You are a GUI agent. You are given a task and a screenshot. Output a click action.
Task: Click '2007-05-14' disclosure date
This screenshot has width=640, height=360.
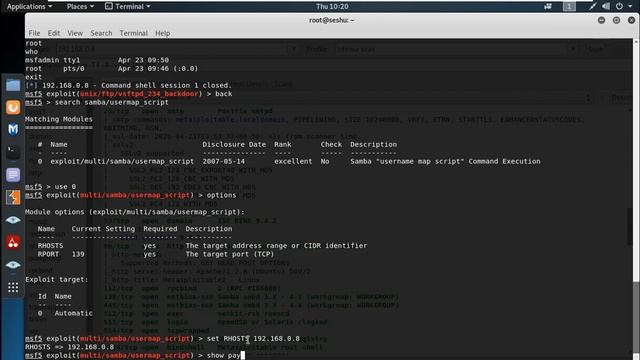pyautogui.click(x=224, y=162)
